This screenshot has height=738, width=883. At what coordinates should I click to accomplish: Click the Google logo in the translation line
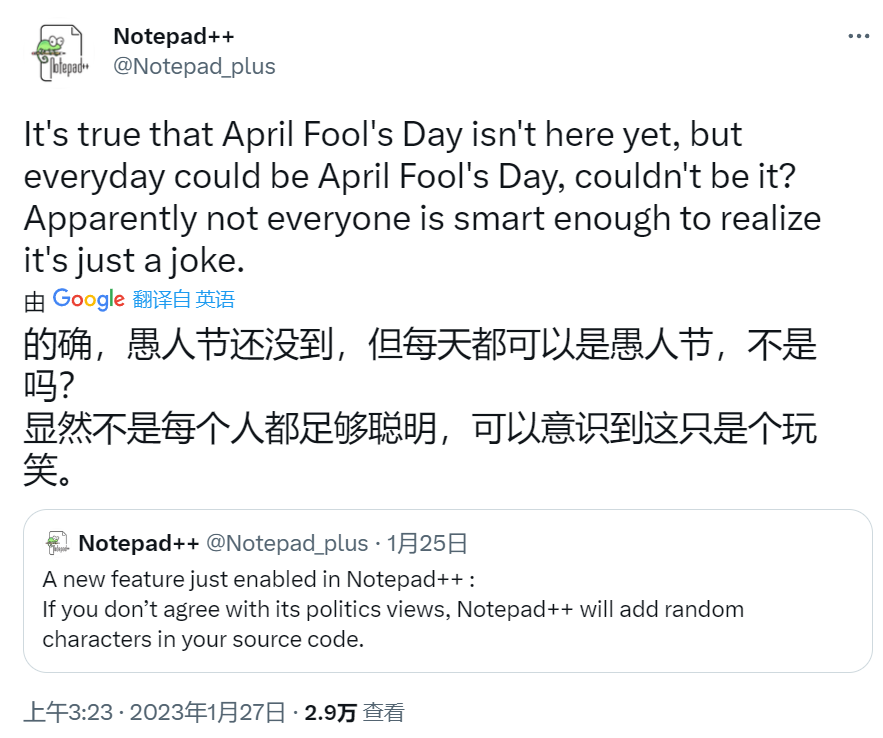88,300
